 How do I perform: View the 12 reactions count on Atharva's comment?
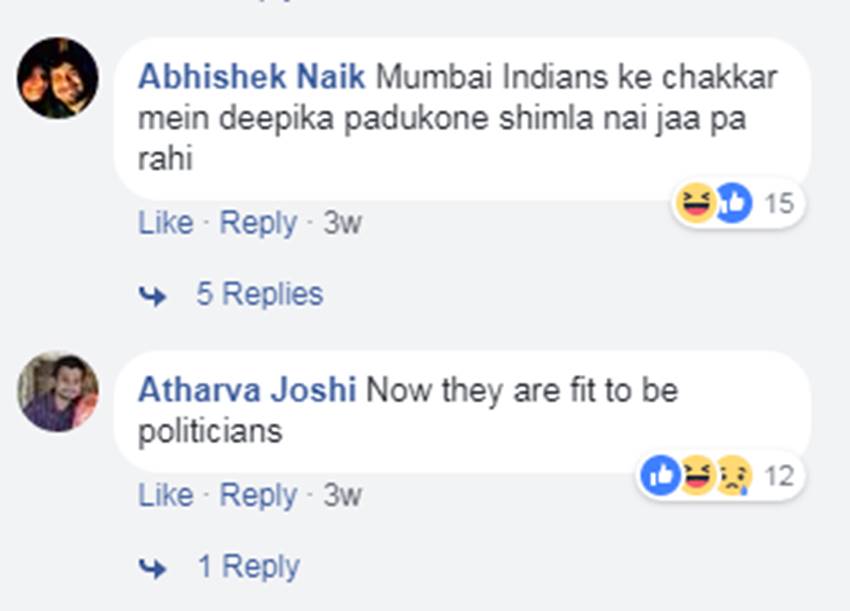pos(778,476)
